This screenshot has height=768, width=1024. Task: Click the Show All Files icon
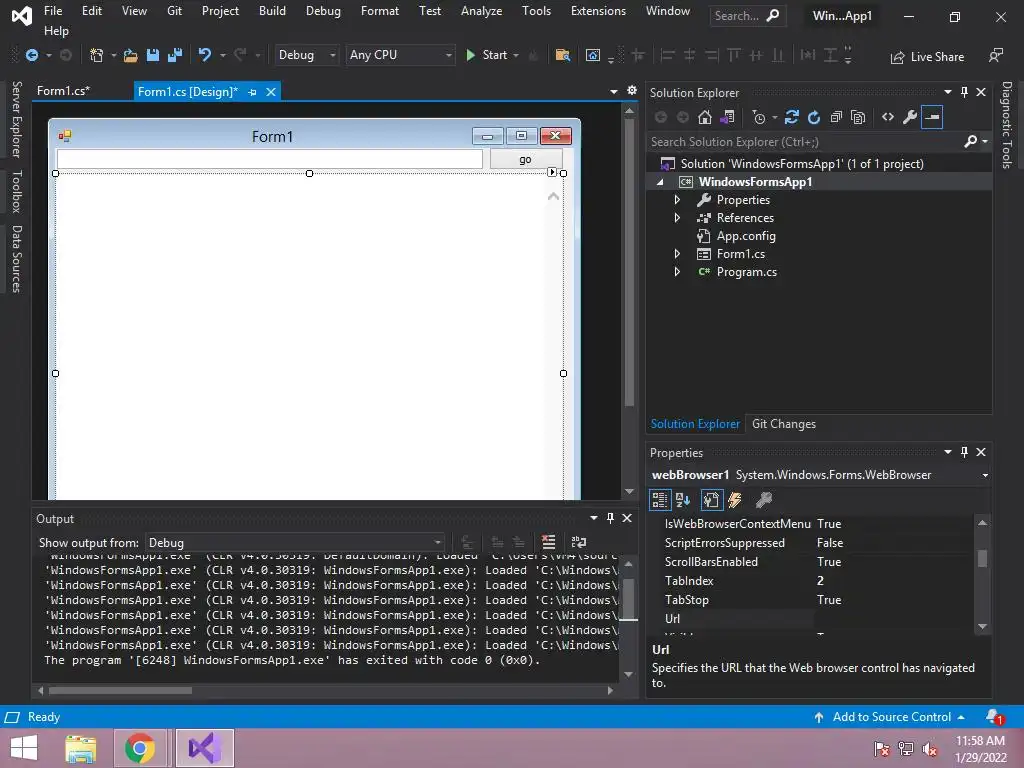pos(858,117)
